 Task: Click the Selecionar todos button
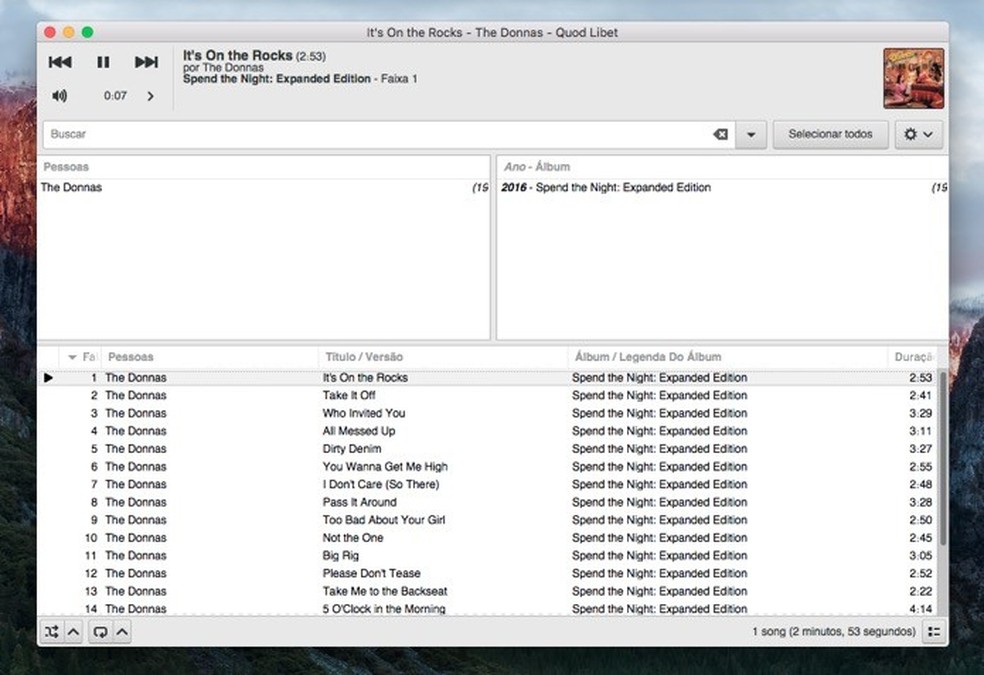(830, 134)
